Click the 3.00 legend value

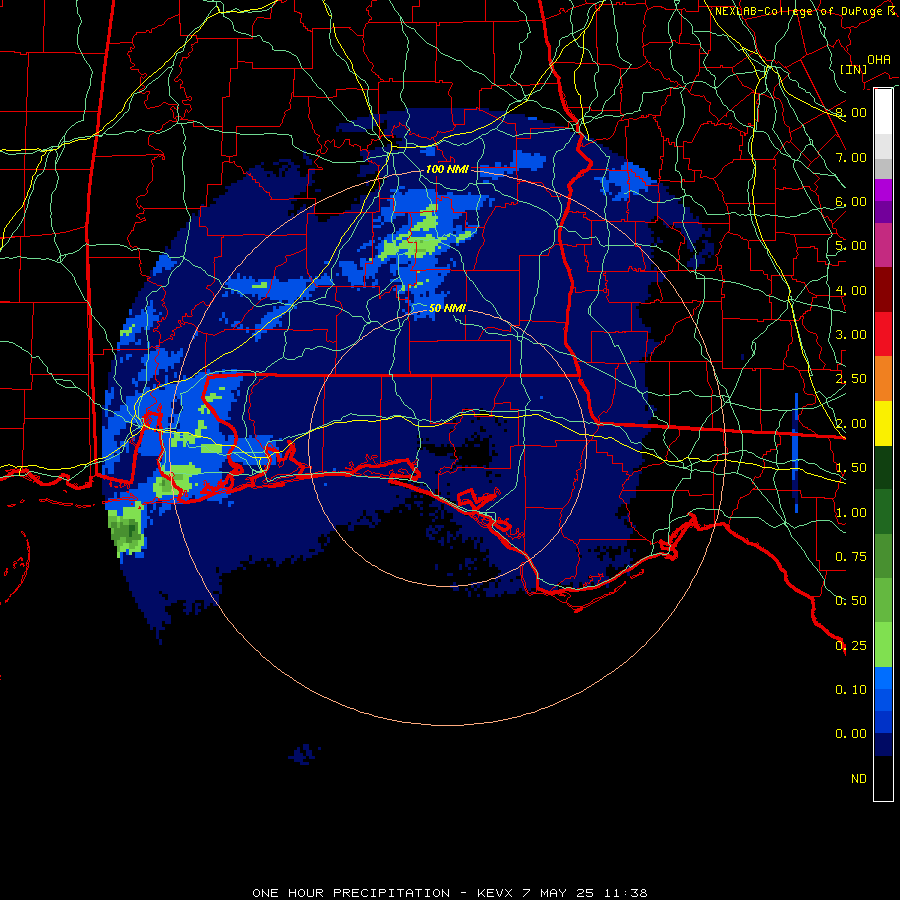[x=851, y=335]
